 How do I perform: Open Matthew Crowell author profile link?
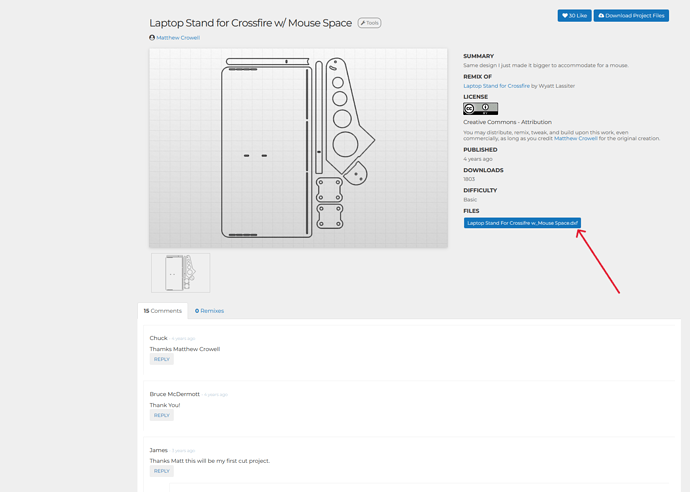(x=178, y=38)
